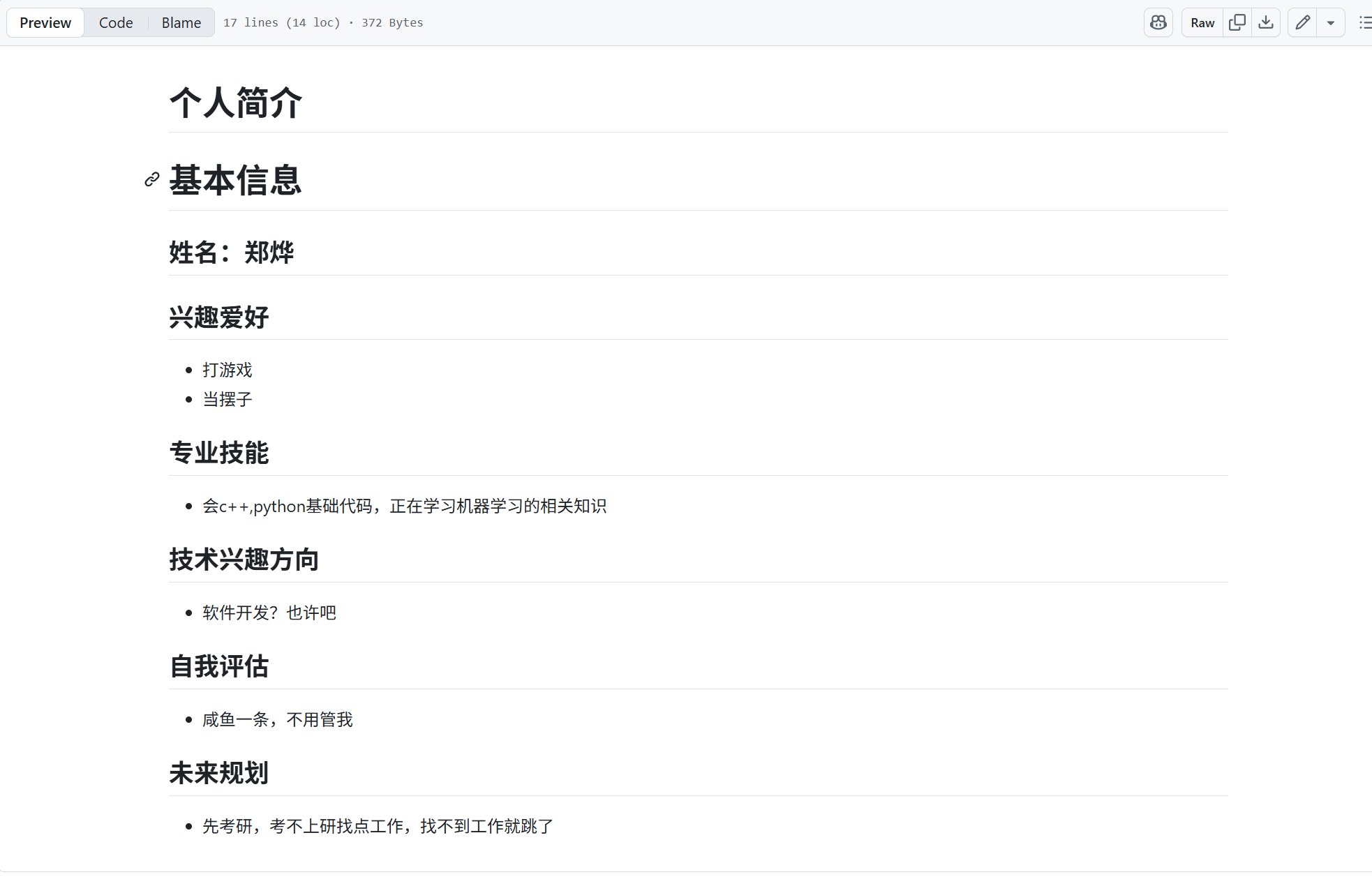Expand more edit options caret
This screenshot has height=893, width=1372.
tap(1331, 22)
